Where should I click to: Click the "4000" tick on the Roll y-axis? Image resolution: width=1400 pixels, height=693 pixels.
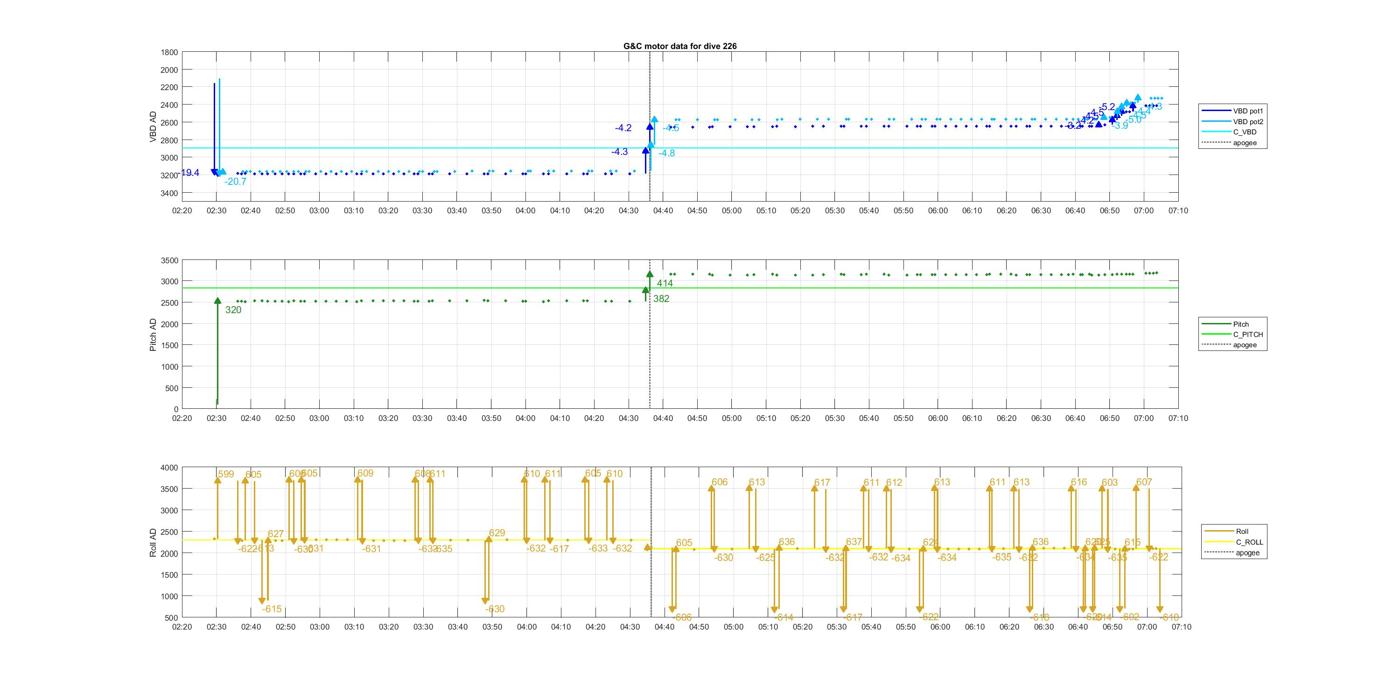(170, 467)
